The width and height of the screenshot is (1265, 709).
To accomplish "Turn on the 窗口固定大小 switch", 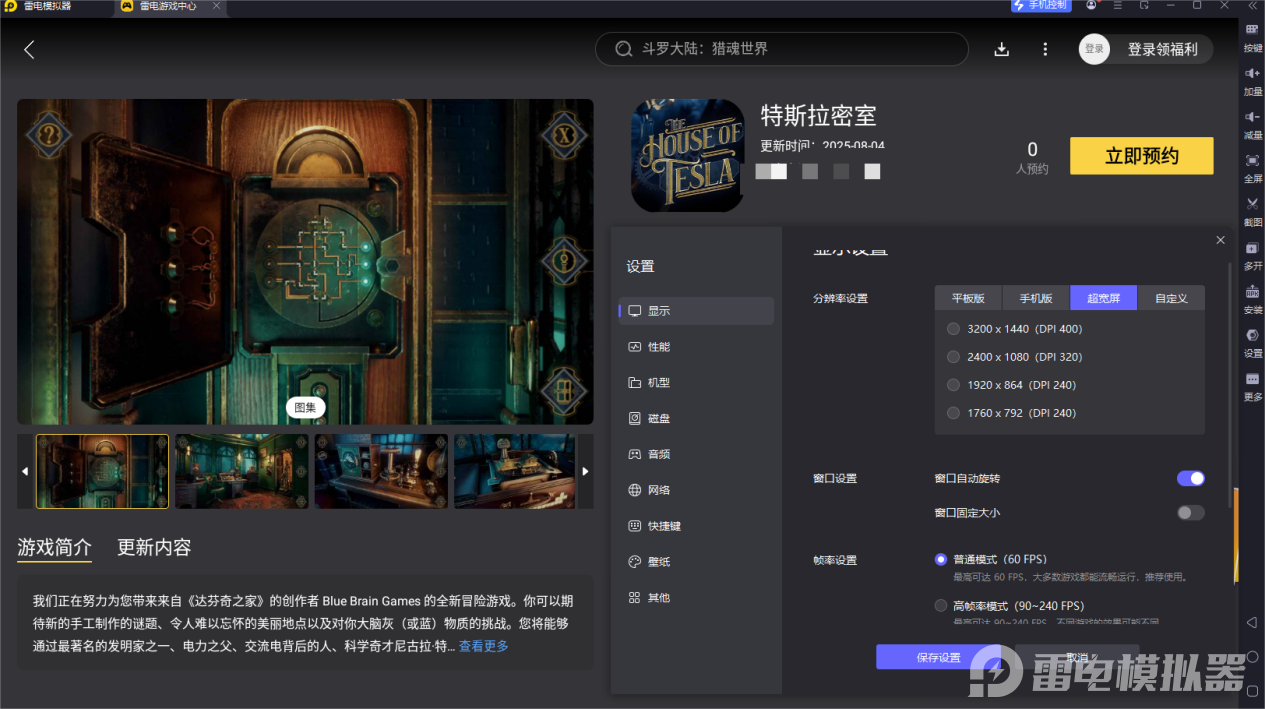I will [1190, 512].
